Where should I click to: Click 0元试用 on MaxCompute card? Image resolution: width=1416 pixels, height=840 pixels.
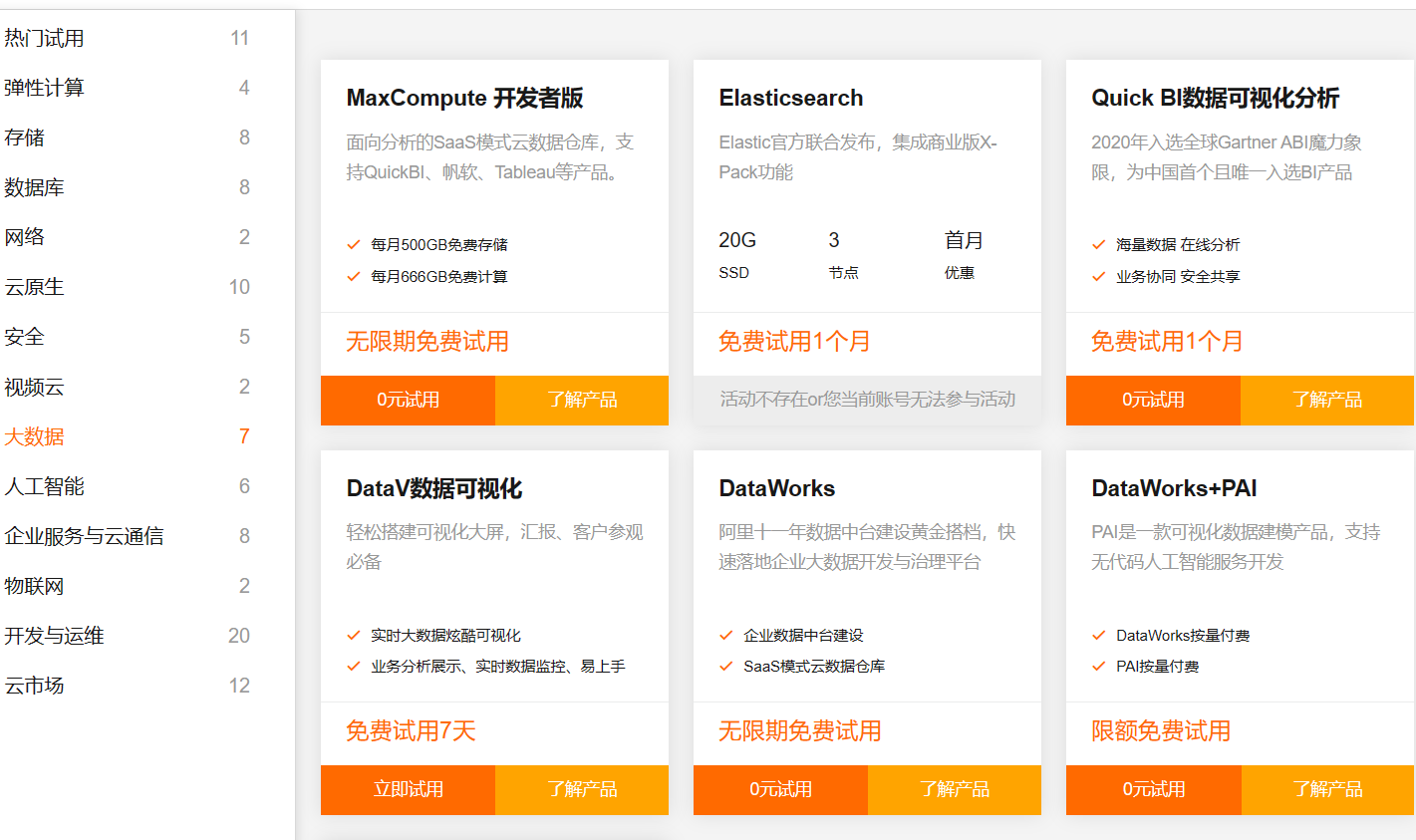408,400
